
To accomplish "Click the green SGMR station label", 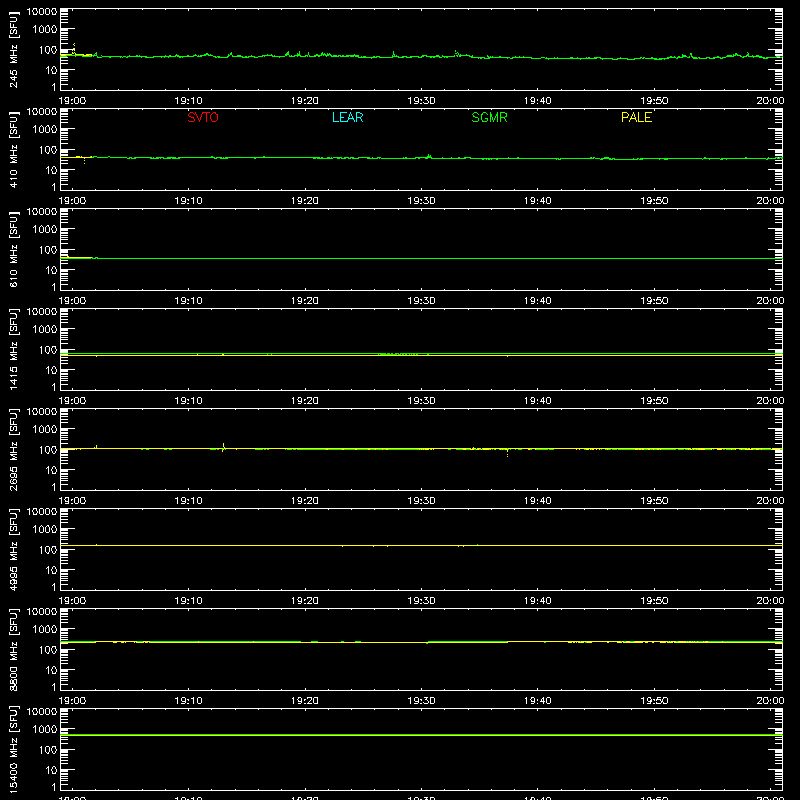I will coord(489,117).
